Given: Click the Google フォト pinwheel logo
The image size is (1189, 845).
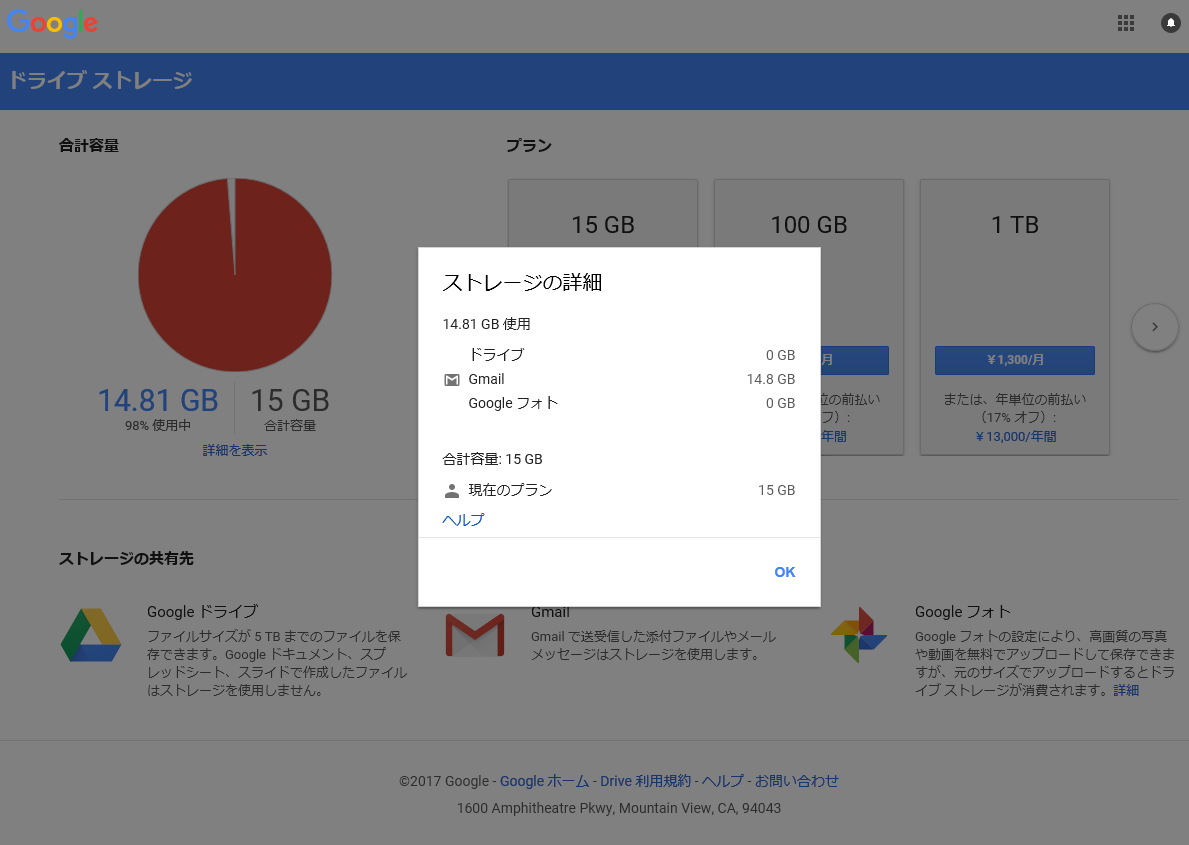Looking at the screenshot, I should [x=859, y=635].
